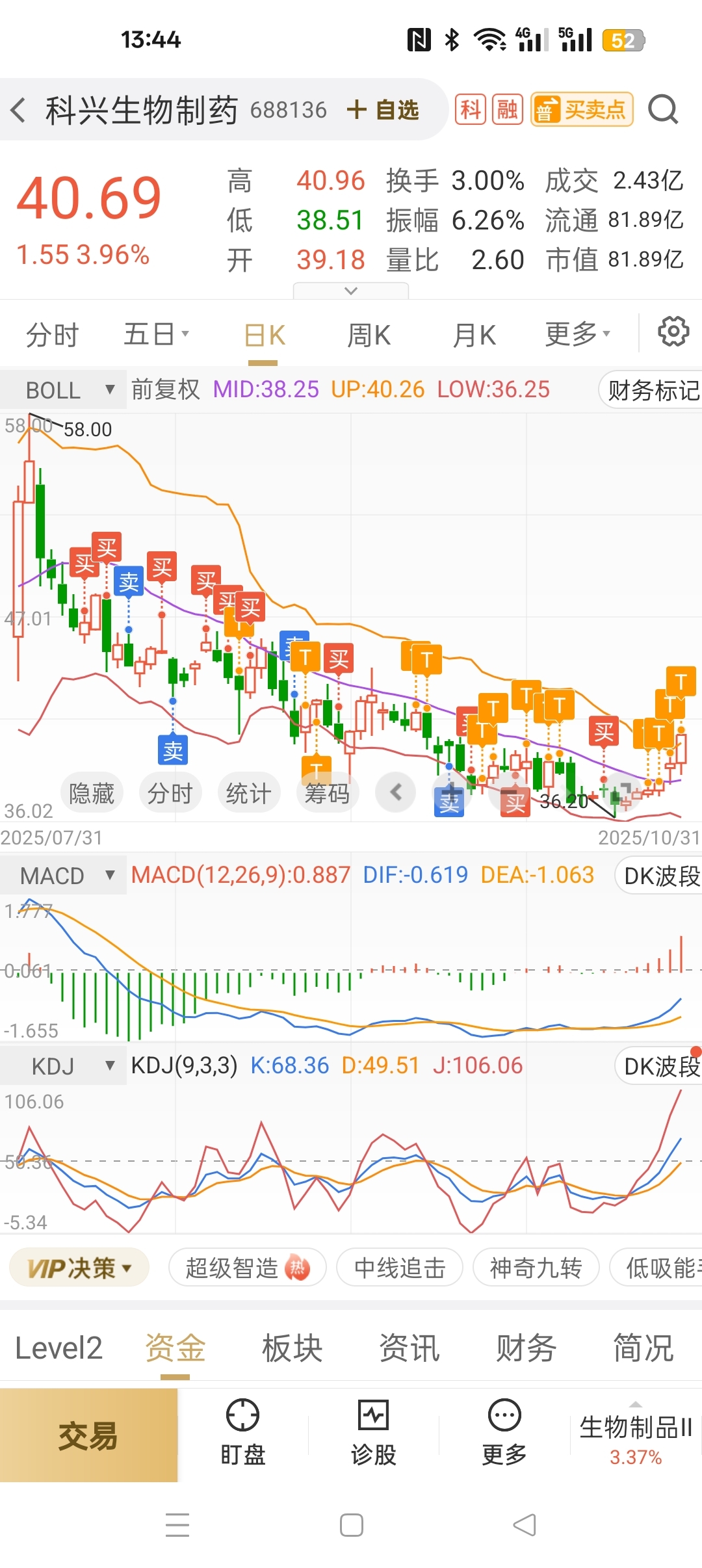Open 诊股 stock diagnosis icon
This screenshot has height=1568, width=702.
click(373, 1433)
